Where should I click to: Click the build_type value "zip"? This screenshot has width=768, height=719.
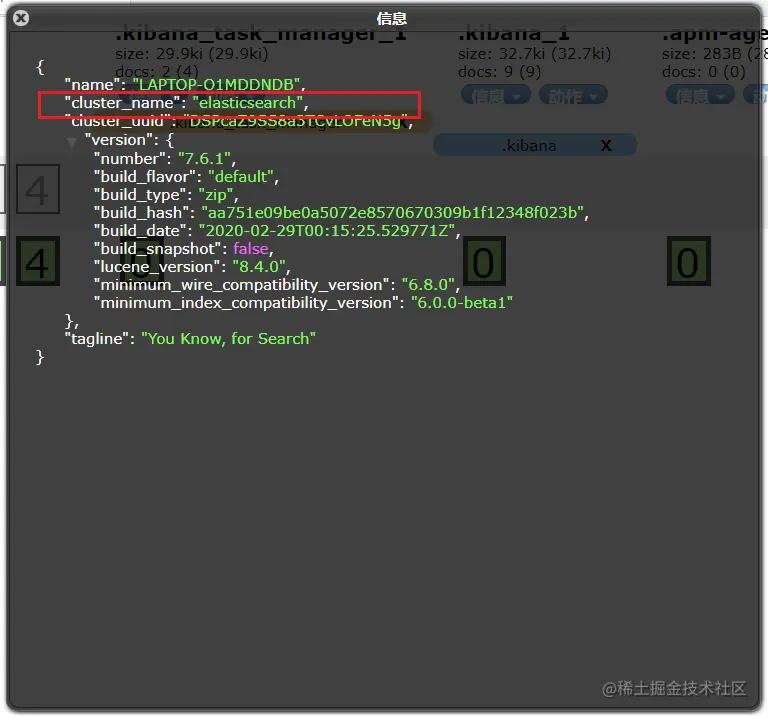216,195
